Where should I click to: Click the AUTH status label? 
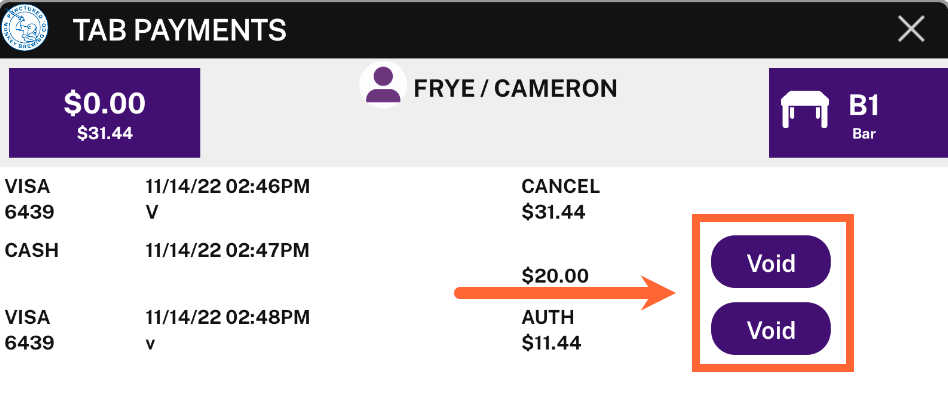[x=548, y=317]
